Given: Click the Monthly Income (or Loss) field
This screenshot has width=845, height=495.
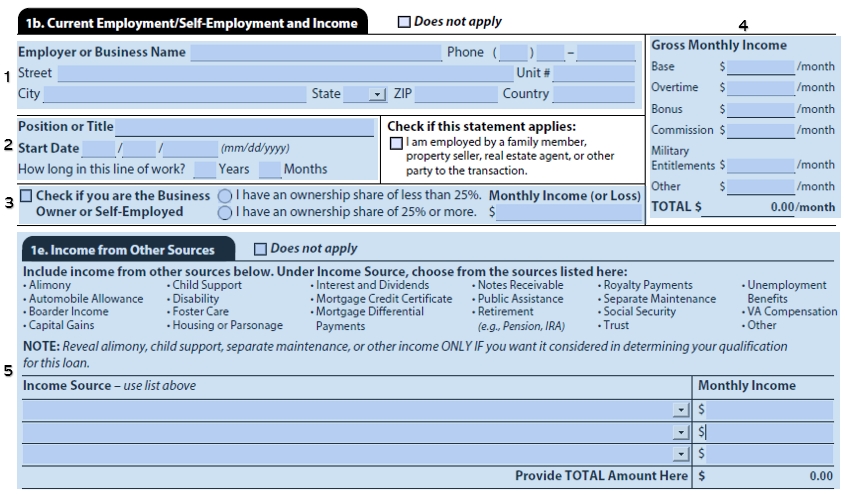Looking at the screenshot, I should pos(570,213).
